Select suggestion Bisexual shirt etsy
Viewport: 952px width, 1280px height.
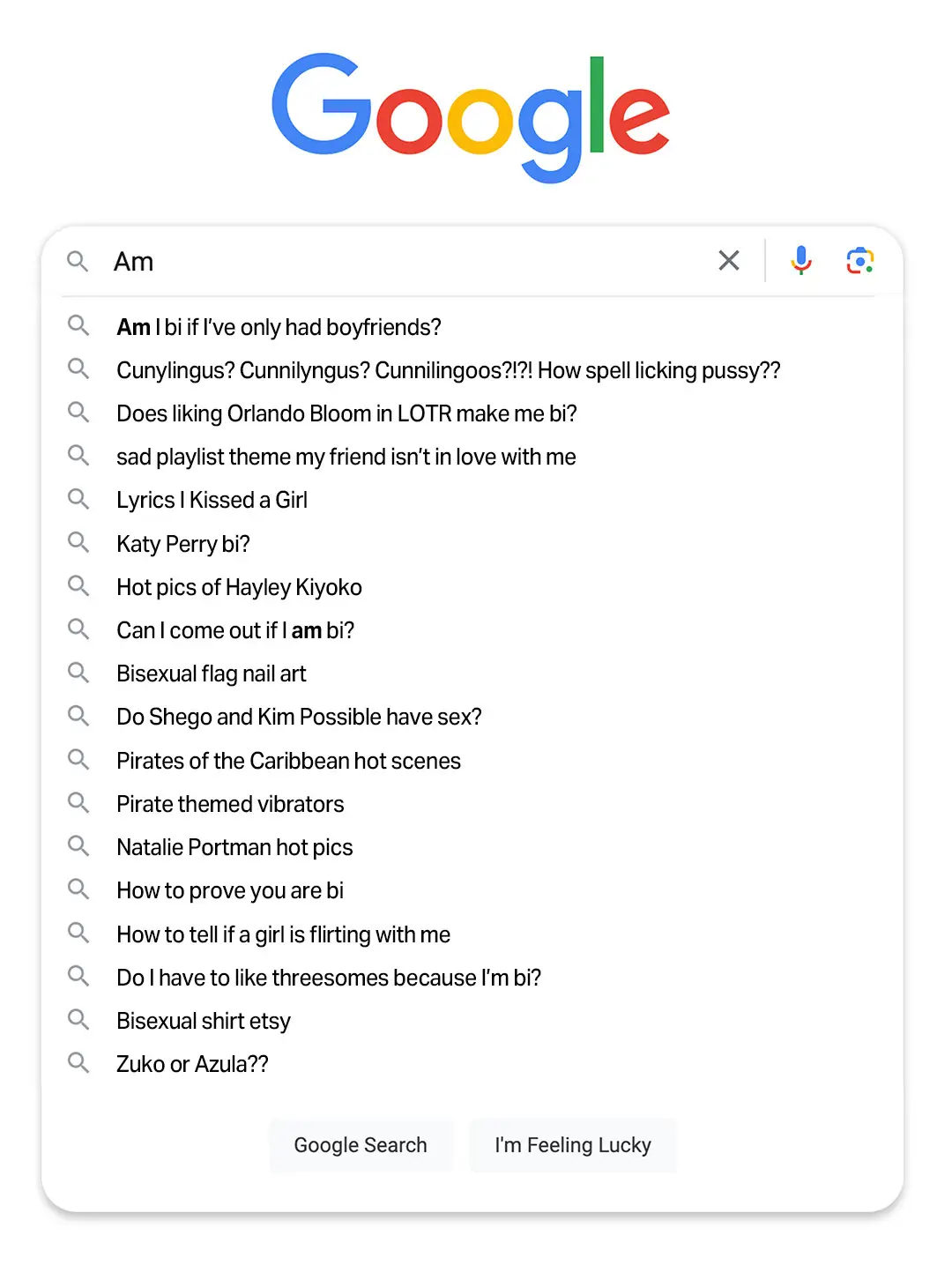pyautogui.click(x=203, y=1021)
